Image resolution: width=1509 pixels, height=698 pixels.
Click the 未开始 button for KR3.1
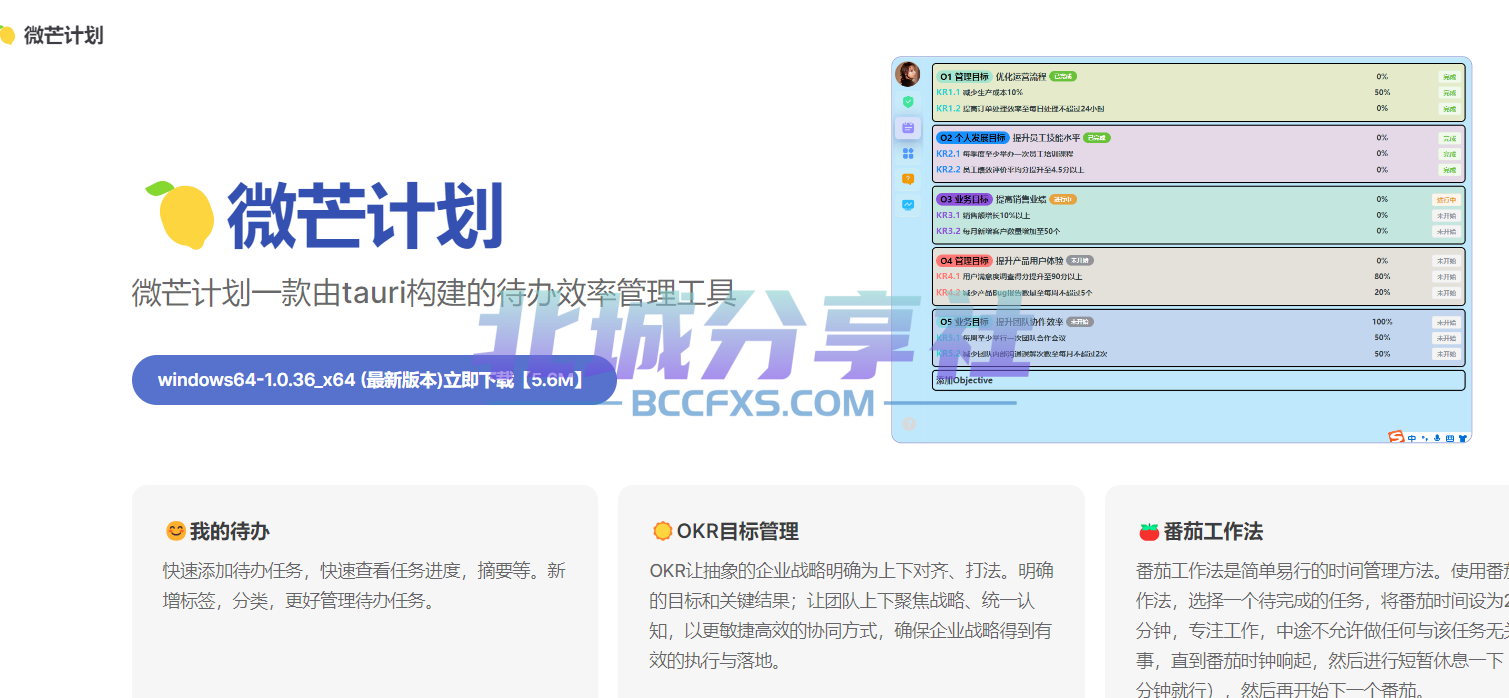click(1446, 215)
